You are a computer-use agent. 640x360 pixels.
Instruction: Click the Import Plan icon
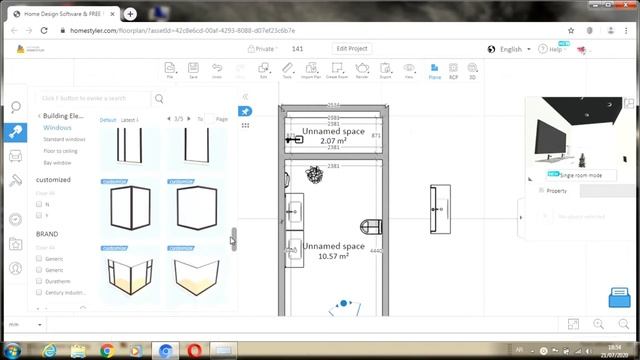coord(311,70)
